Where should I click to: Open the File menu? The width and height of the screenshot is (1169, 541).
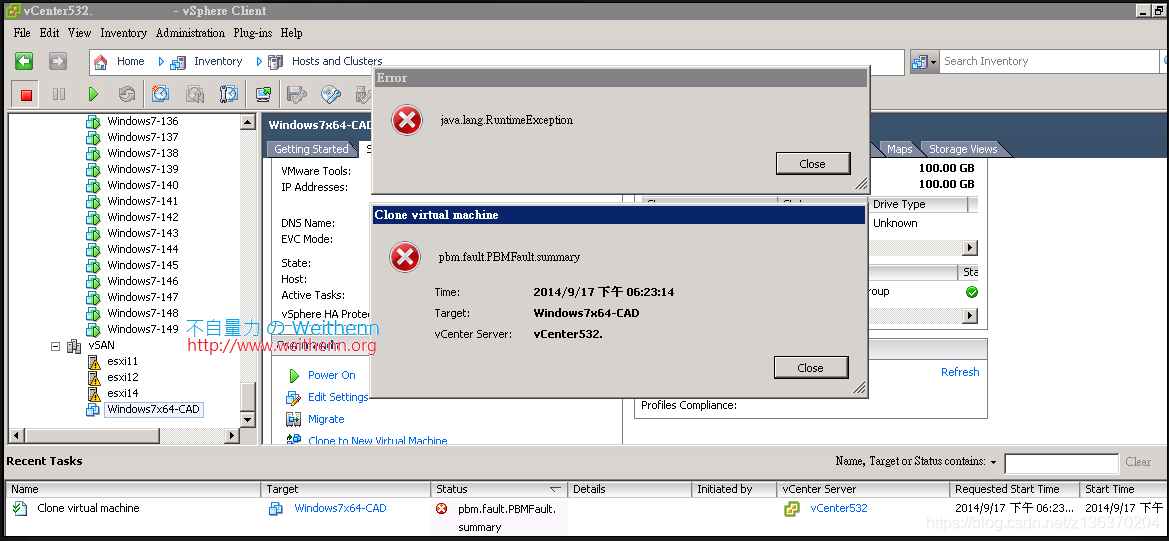22,33
